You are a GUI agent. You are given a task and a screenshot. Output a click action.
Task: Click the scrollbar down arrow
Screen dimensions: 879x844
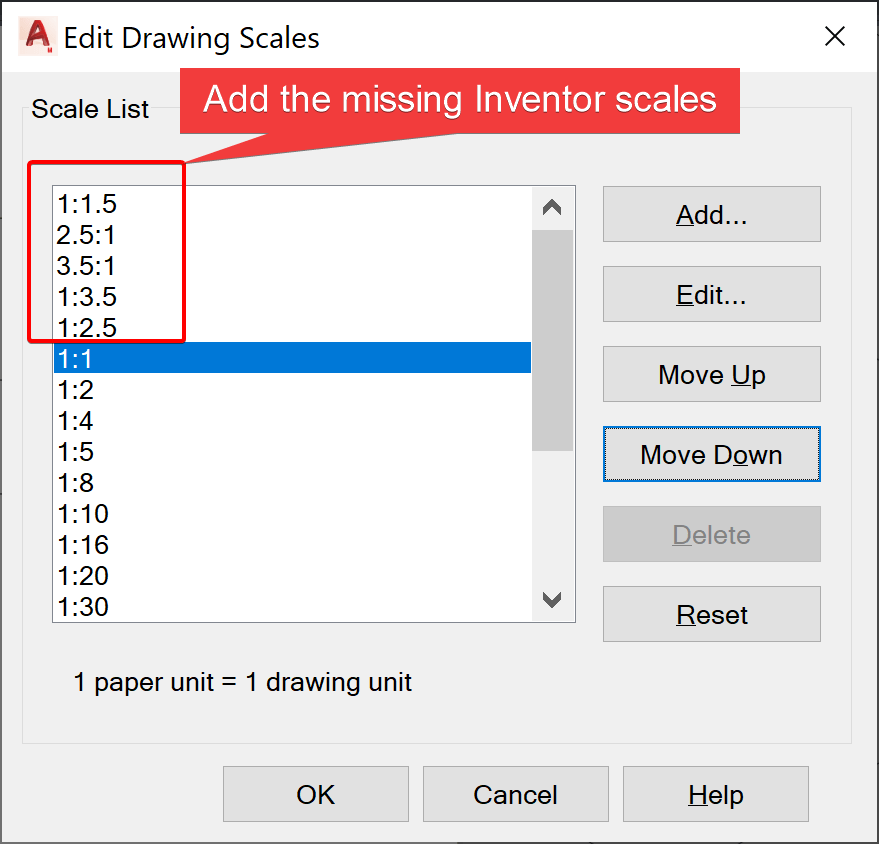552,600
